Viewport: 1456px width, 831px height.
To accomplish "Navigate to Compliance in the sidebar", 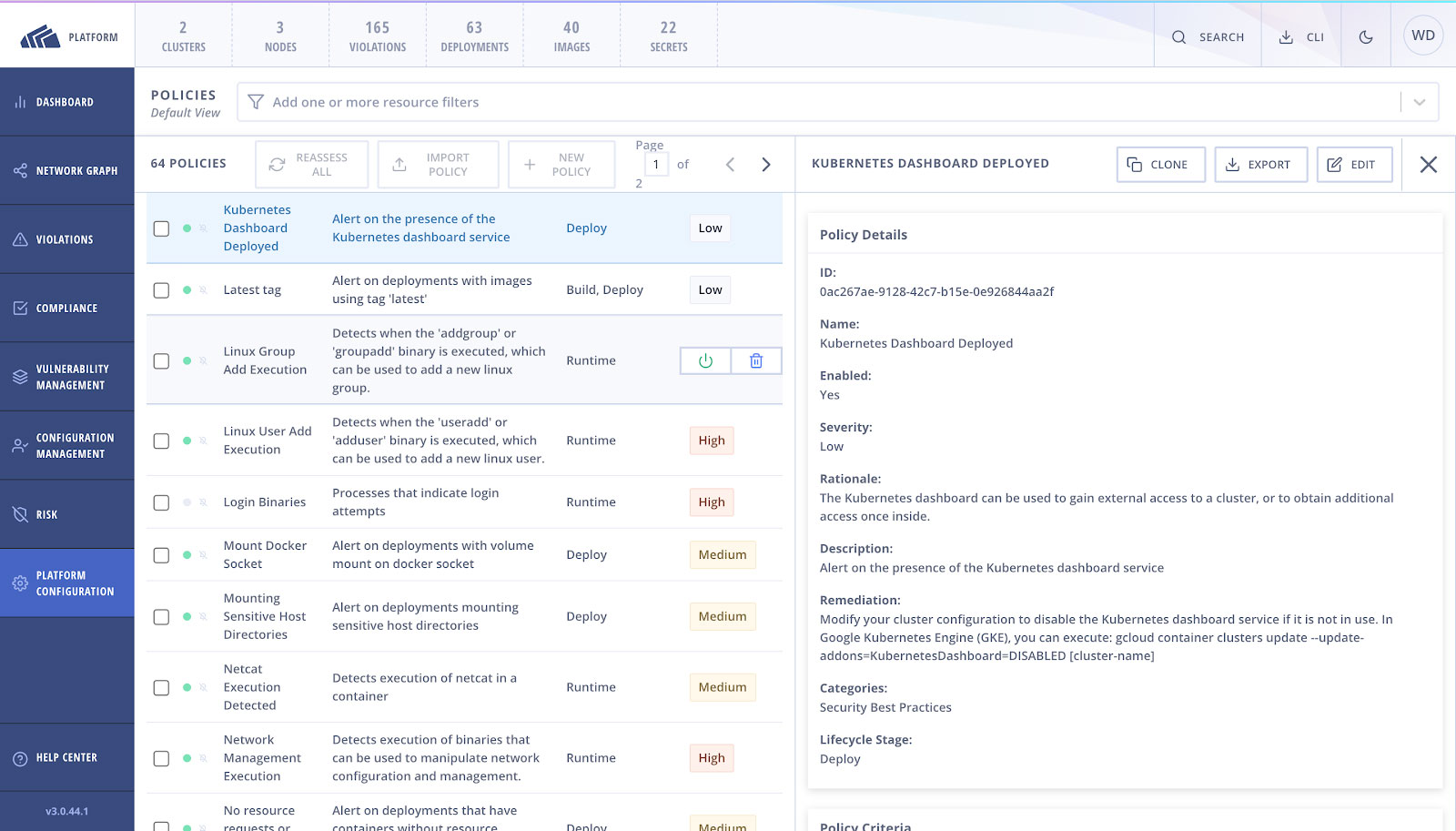I will coord(67,309).
